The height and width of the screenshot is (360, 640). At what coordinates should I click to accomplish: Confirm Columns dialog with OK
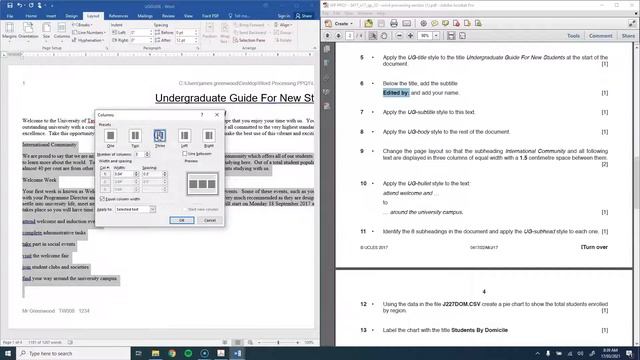point(182,220)
